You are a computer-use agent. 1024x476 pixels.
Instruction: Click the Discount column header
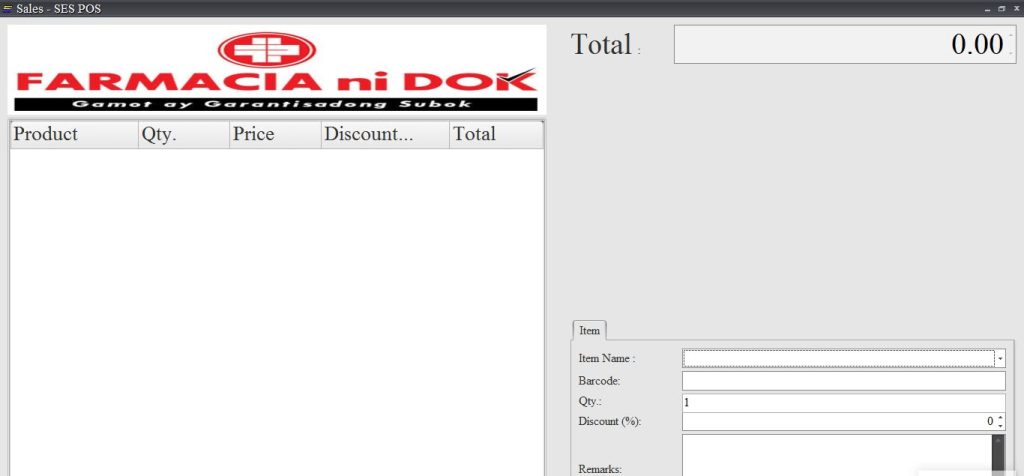coord(384,134)
